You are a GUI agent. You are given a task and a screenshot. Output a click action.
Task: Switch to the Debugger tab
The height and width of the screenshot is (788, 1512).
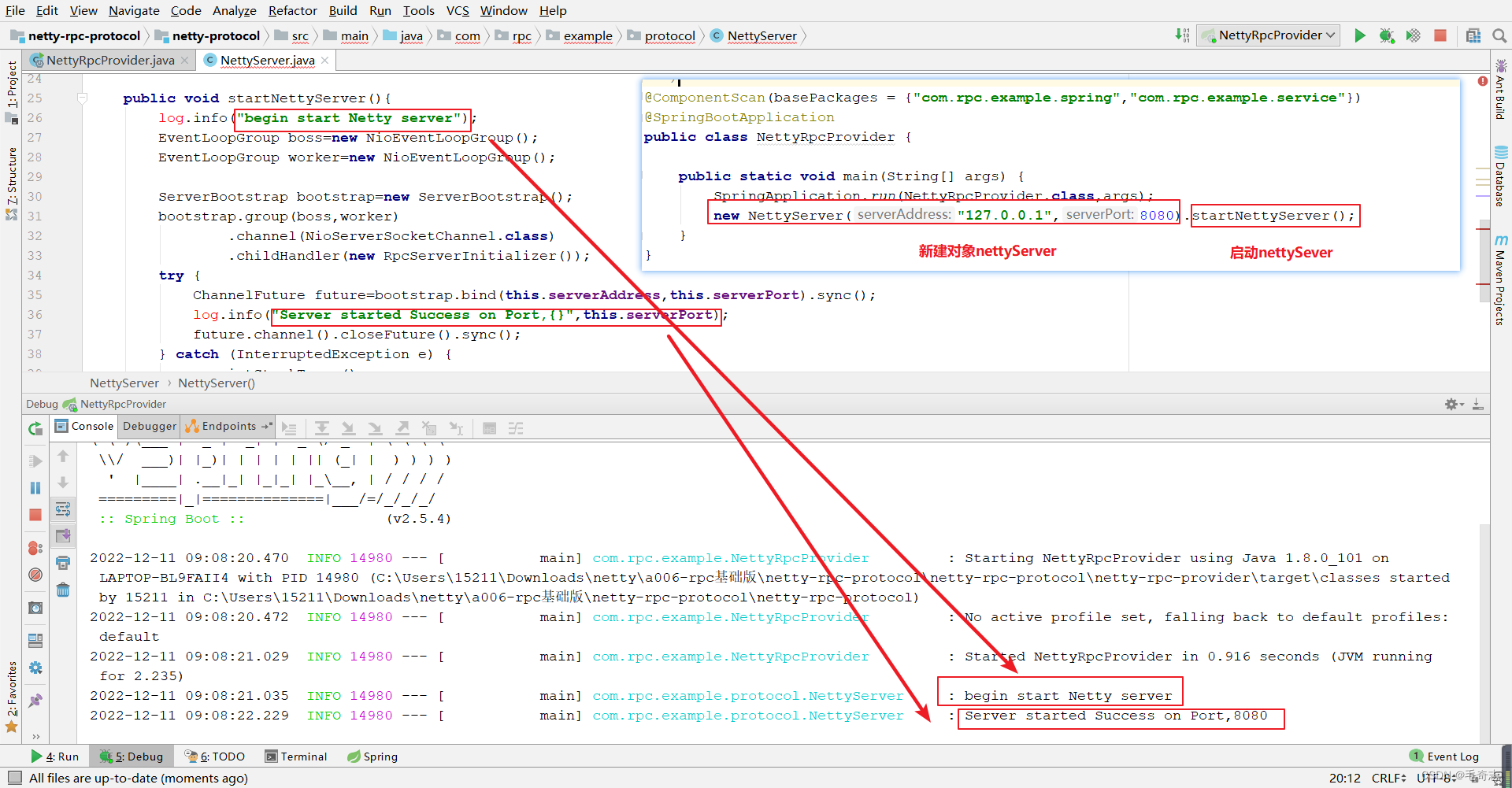[150, 426]
